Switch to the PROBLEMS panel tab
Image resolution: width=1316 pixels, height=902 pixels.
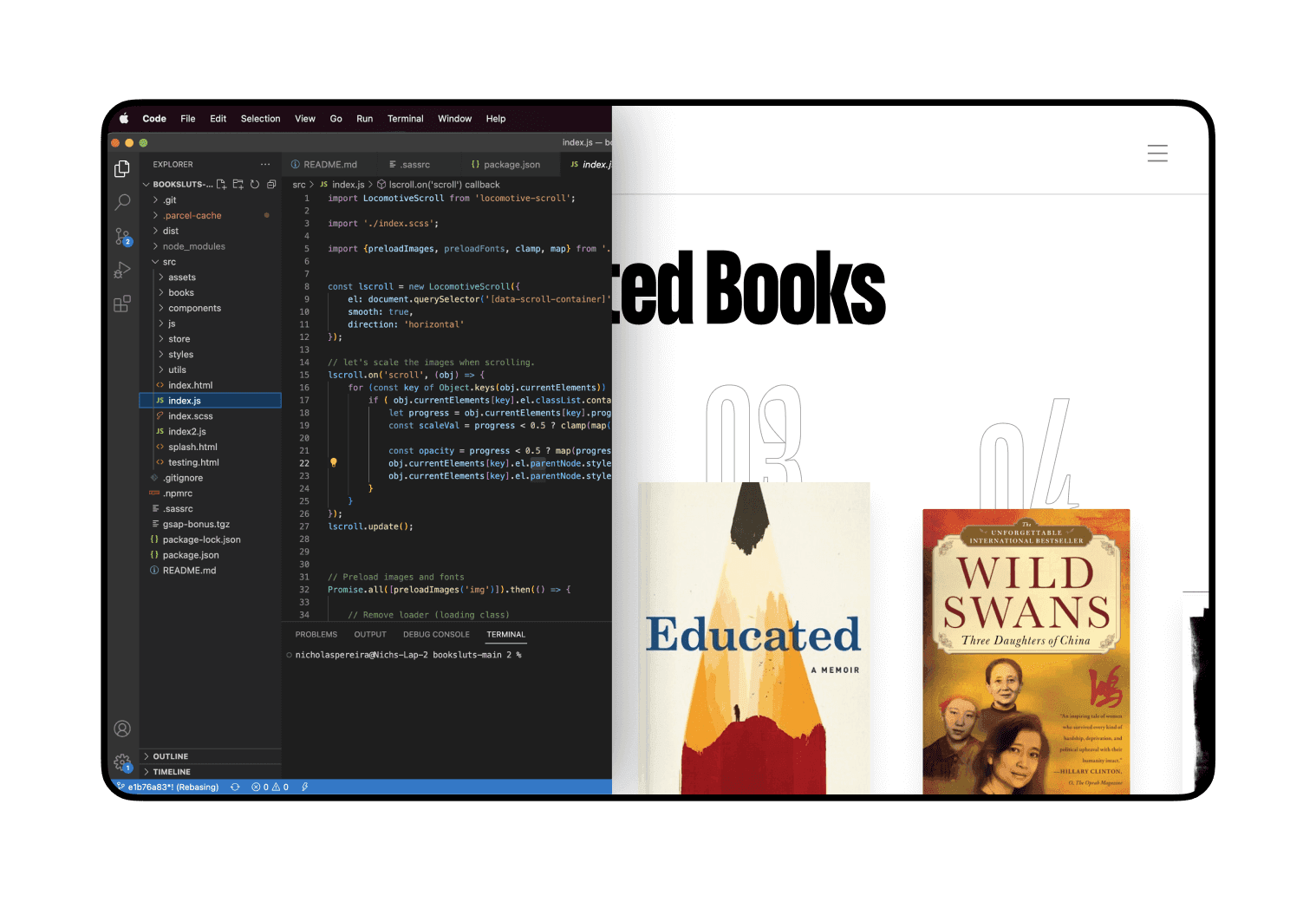(x=316, y=634)
